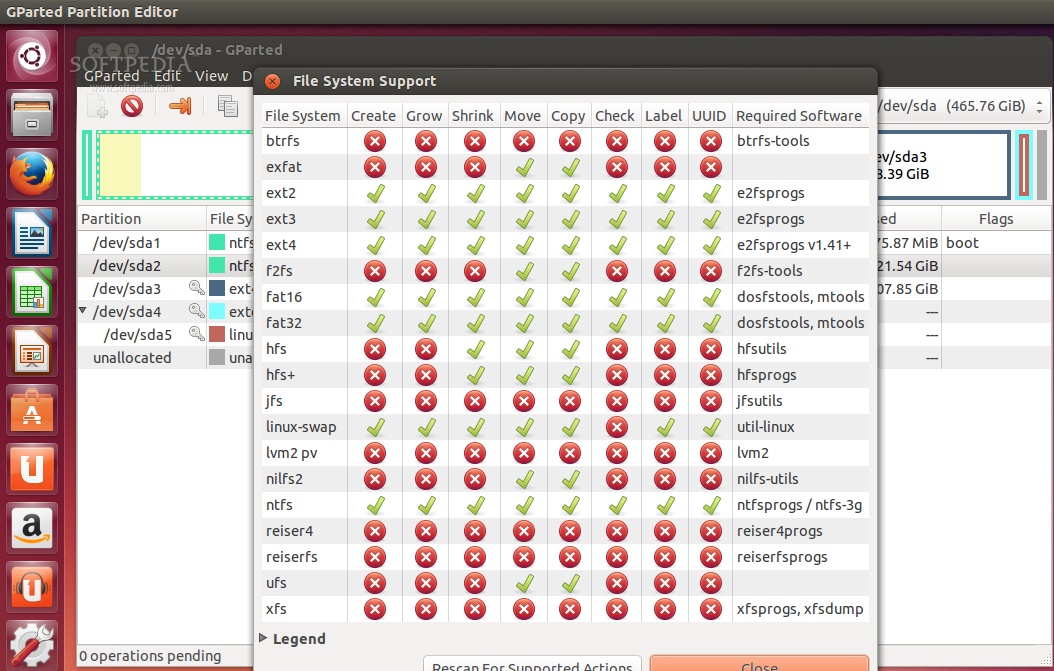Click the New partition toolbar icon

click(x=98, y=106)
